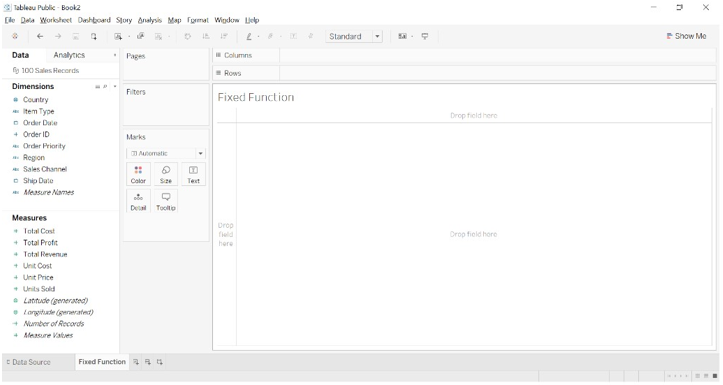
Task: Click the Detail card in Marks
Action: (138, 201)
